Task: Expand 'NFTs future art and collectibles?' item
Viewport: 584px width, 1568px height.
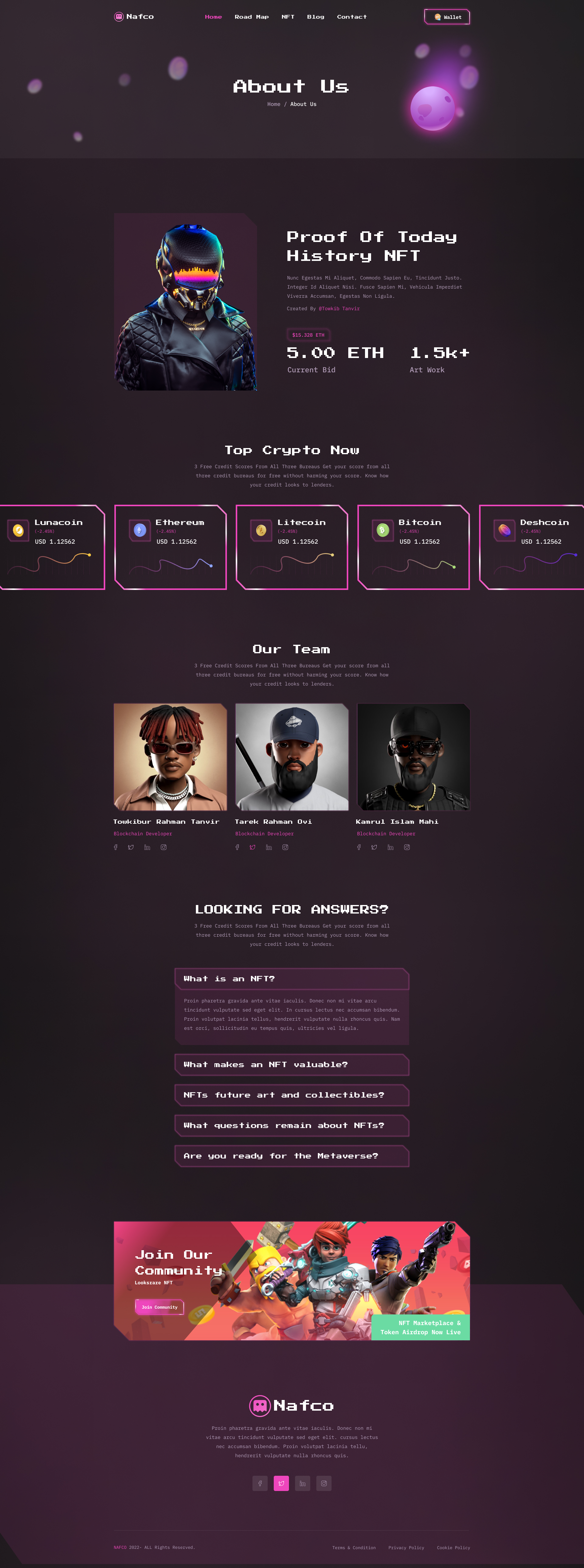Action: pos(292,1095)
